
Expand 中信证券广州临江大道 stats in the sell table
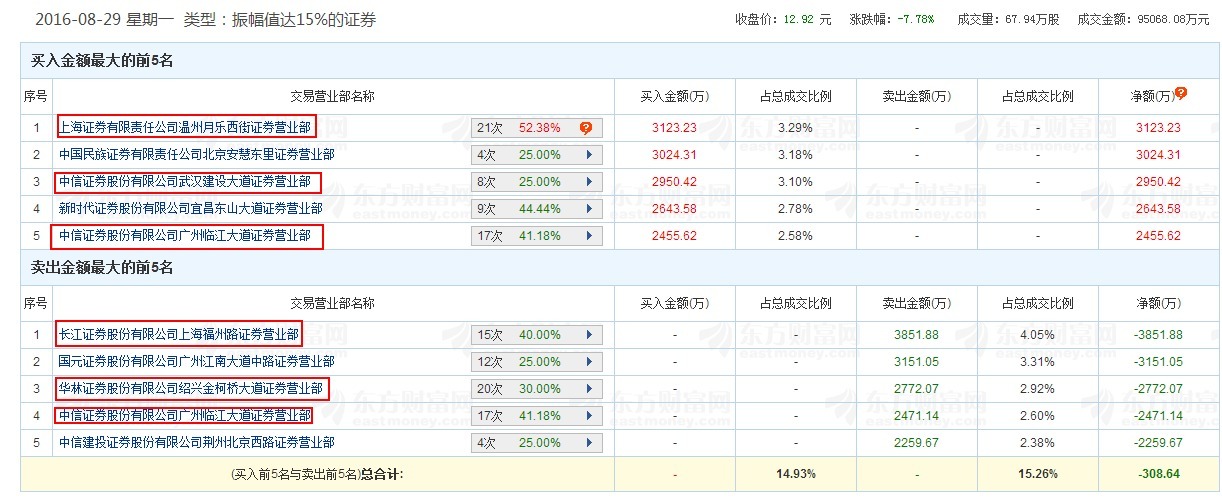coord(589,416)
